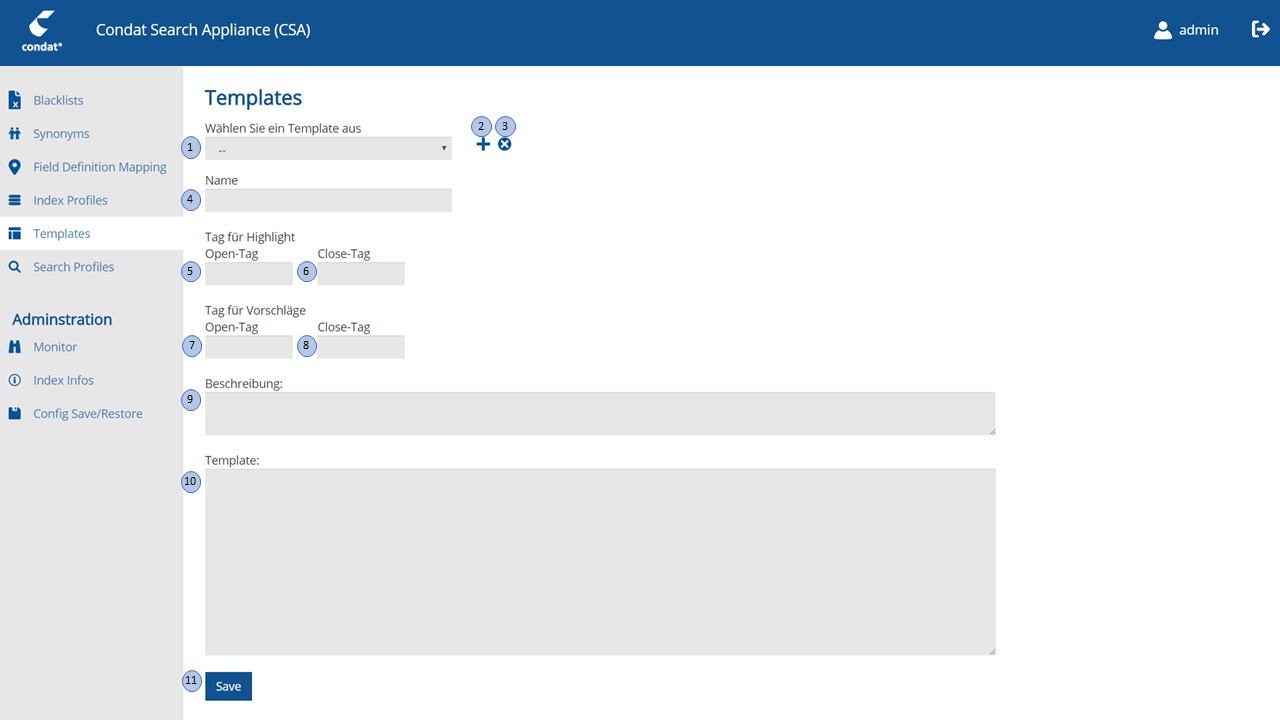Click into the Beschreibung text area
The height and width of the screenshot is (720, 1280).
600,414
